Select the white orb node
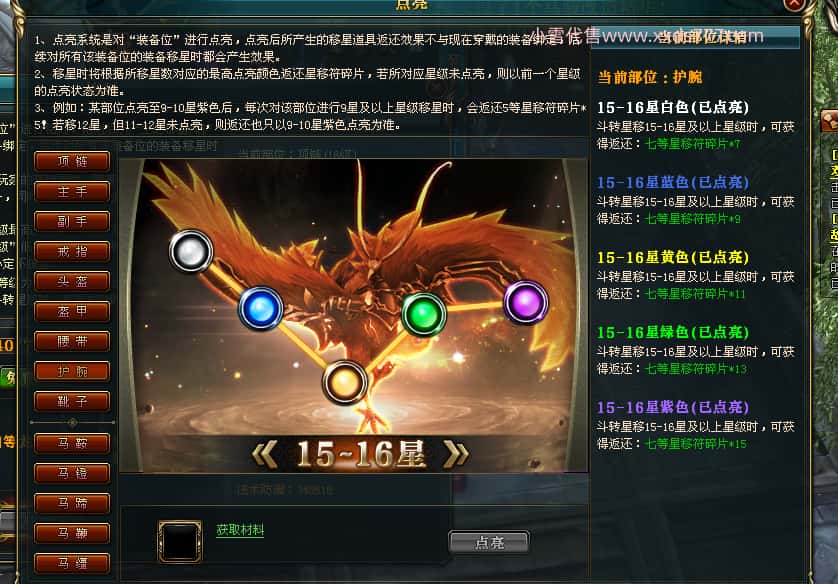 coord(191,251)
